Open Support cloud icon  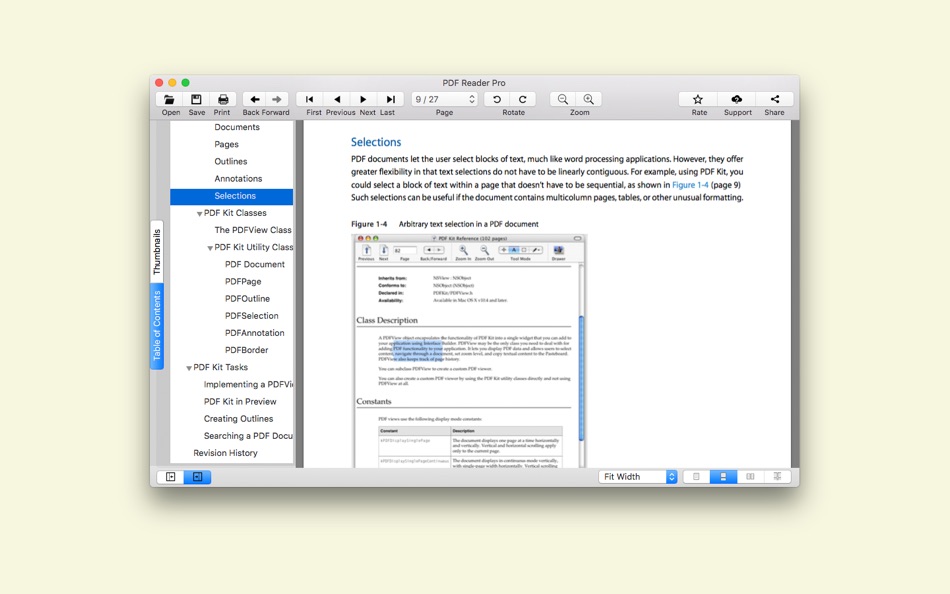[737, 99]
